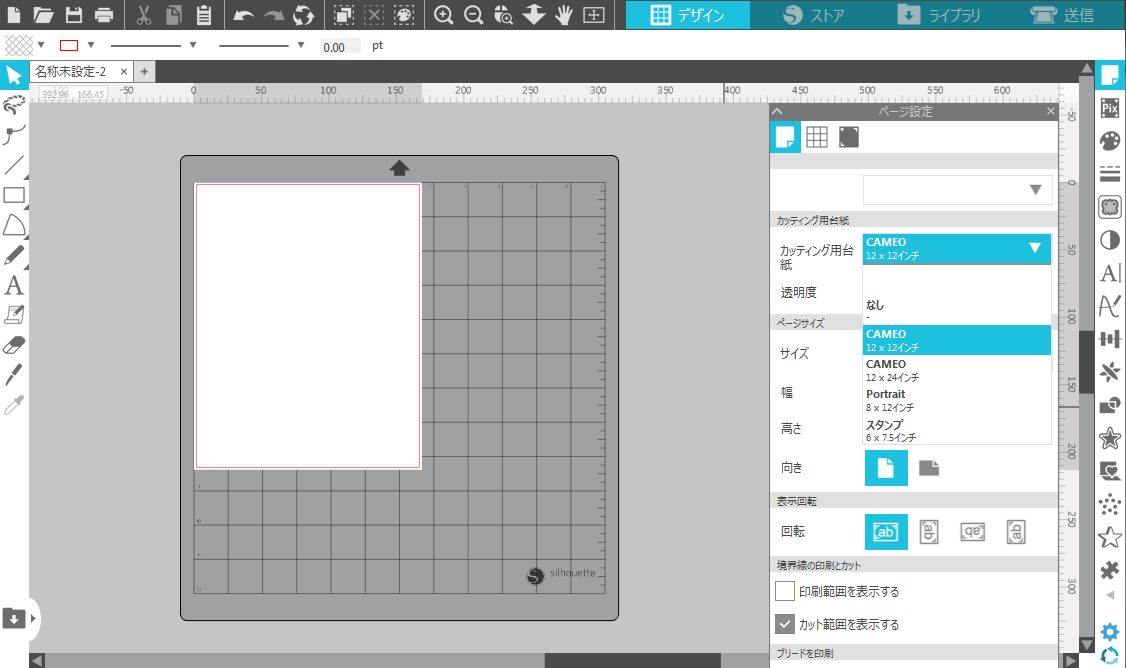Select the Text tool

[x=14, y=285]
